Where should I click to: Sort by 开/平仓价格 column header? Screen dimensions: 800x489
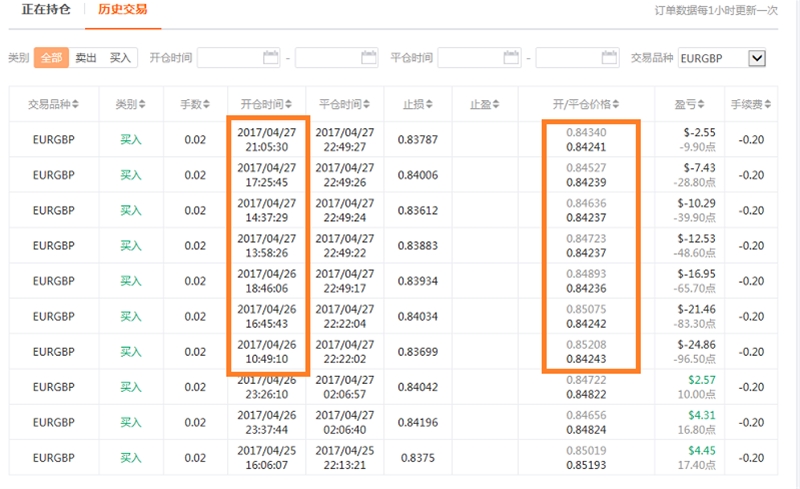pos(586,104)
